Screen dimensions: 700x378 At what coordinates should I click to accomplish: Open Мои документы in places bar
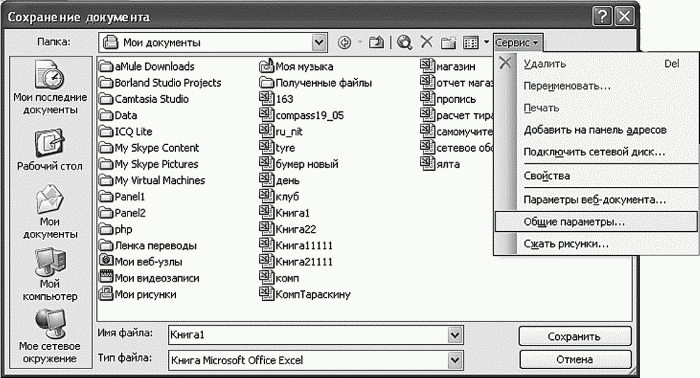(x=50, y=212)
